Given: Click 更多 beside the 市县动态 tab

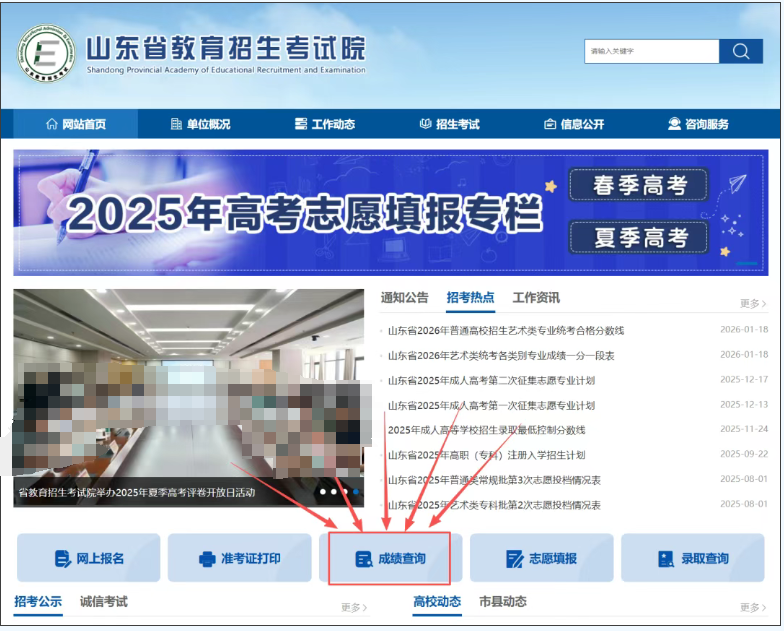Looking at the screenshot, I should pyautogui.click(x=753, y=607).
